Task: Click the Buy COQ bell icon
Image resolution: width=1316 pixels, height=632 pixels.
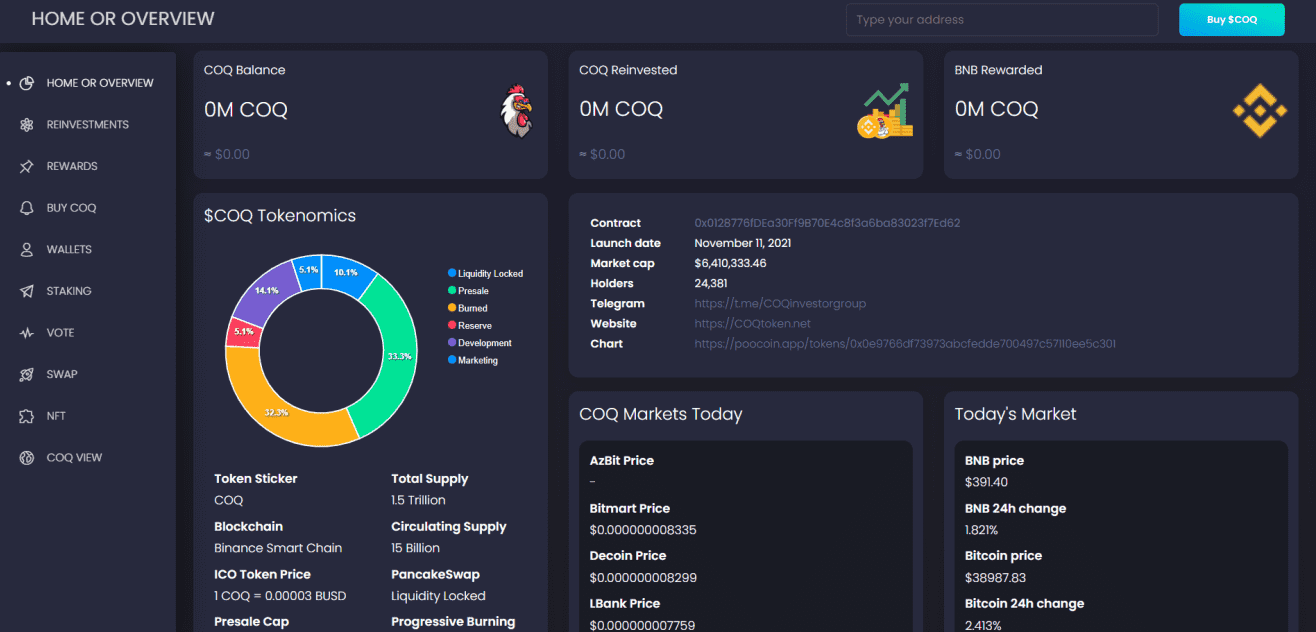Action: 27,208
